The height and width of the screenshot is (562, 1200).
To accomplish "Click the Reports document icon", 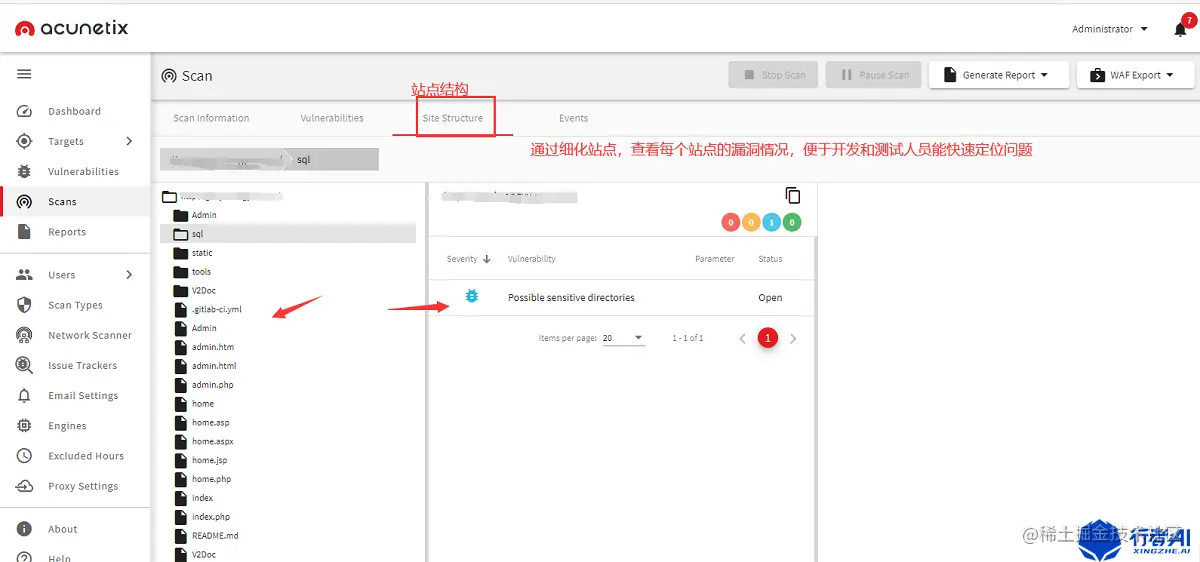I will (25, 231).
